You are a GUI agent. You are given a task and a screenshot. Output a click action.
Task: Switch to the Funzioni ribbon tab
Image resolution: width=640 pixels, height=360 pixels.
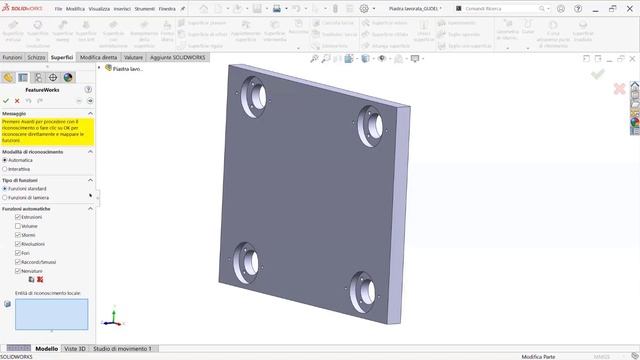12,58
